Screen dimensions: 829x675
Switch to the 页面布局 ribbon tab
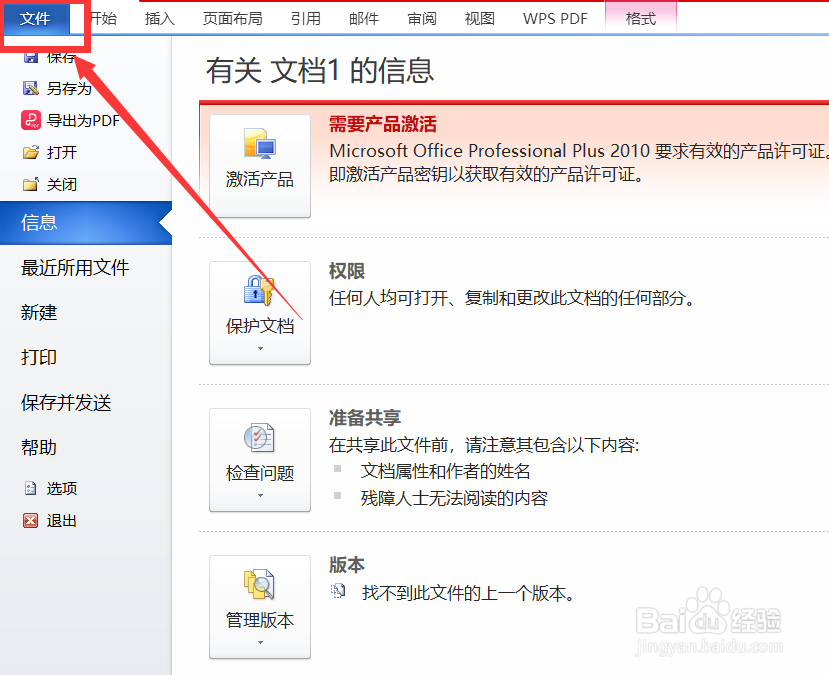tap(233, 19)
